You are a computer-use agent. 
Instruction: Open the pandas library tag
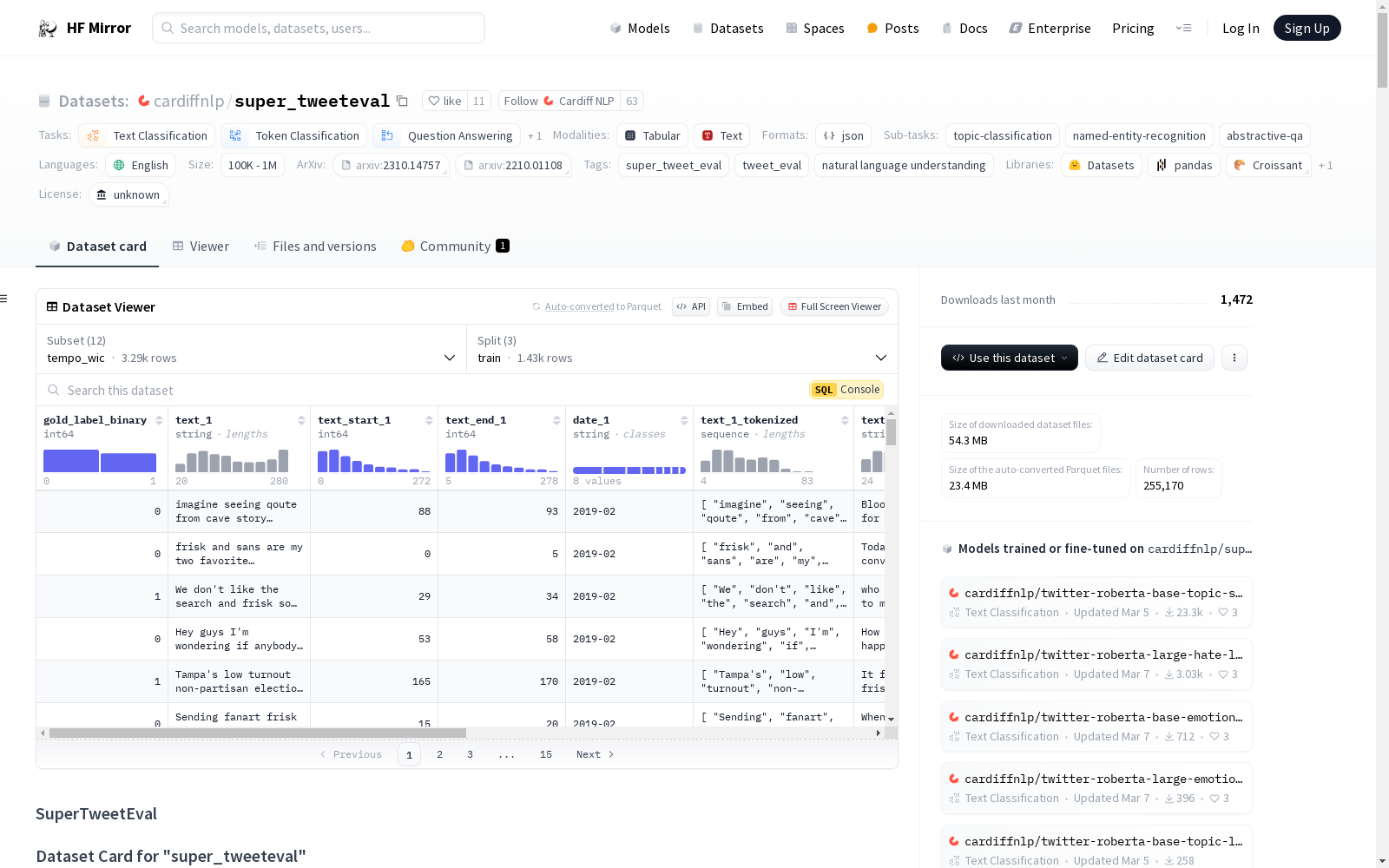pos(1184,165)
